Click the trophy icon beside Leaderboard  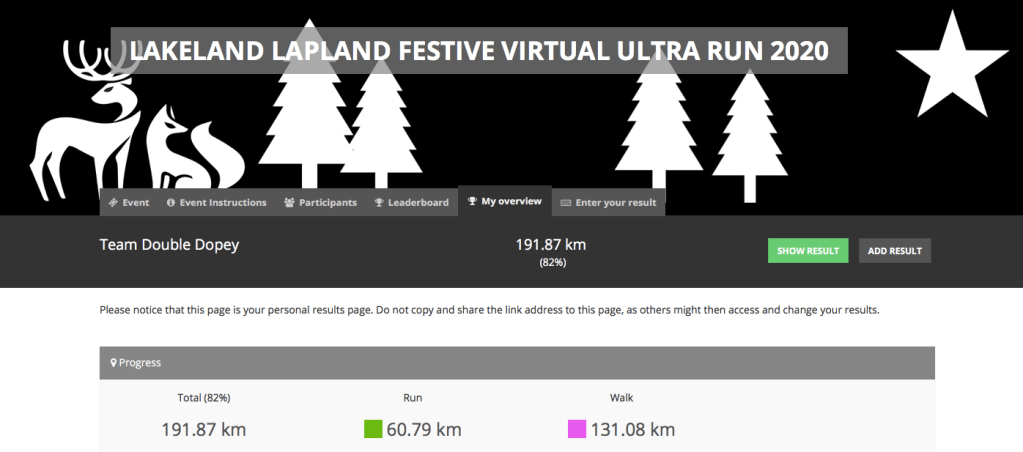click(379, 203)
